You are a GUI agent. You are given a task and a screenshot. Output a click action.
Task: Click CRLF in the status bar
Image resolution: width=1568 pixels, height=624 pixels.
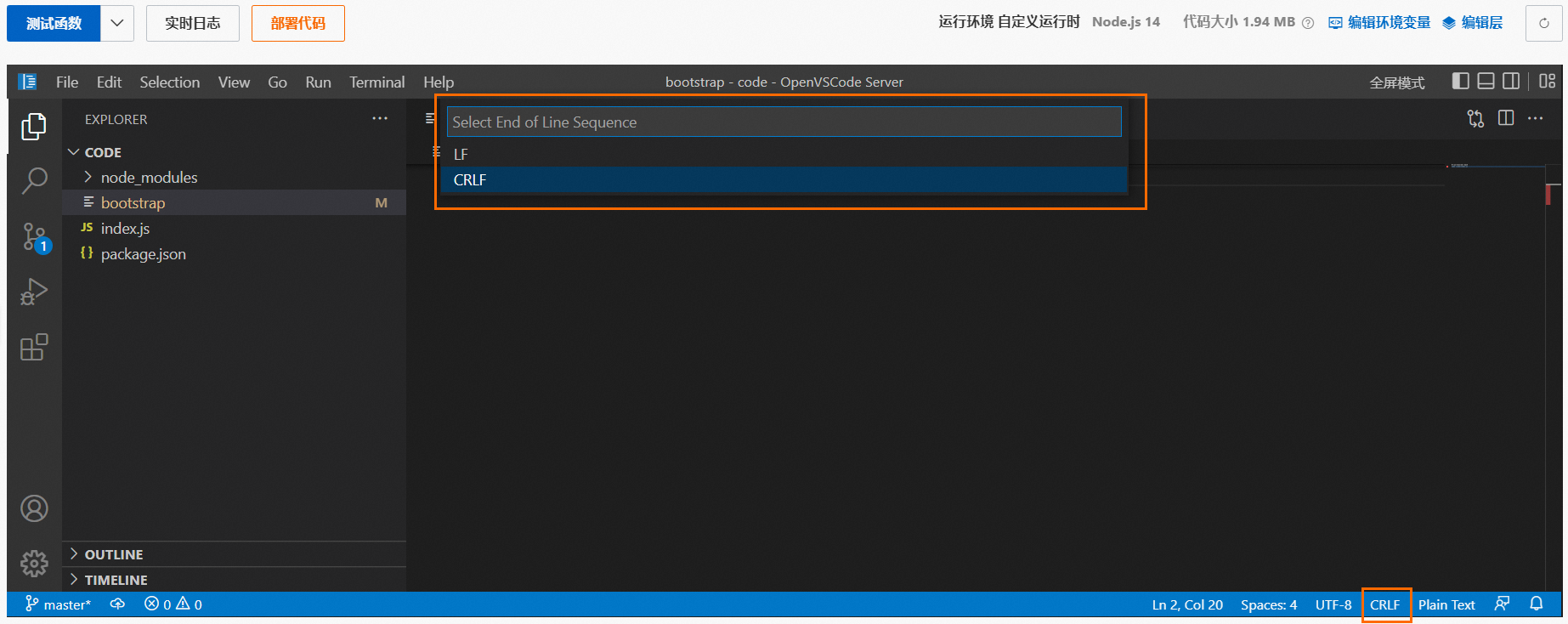click(1384, 604)
